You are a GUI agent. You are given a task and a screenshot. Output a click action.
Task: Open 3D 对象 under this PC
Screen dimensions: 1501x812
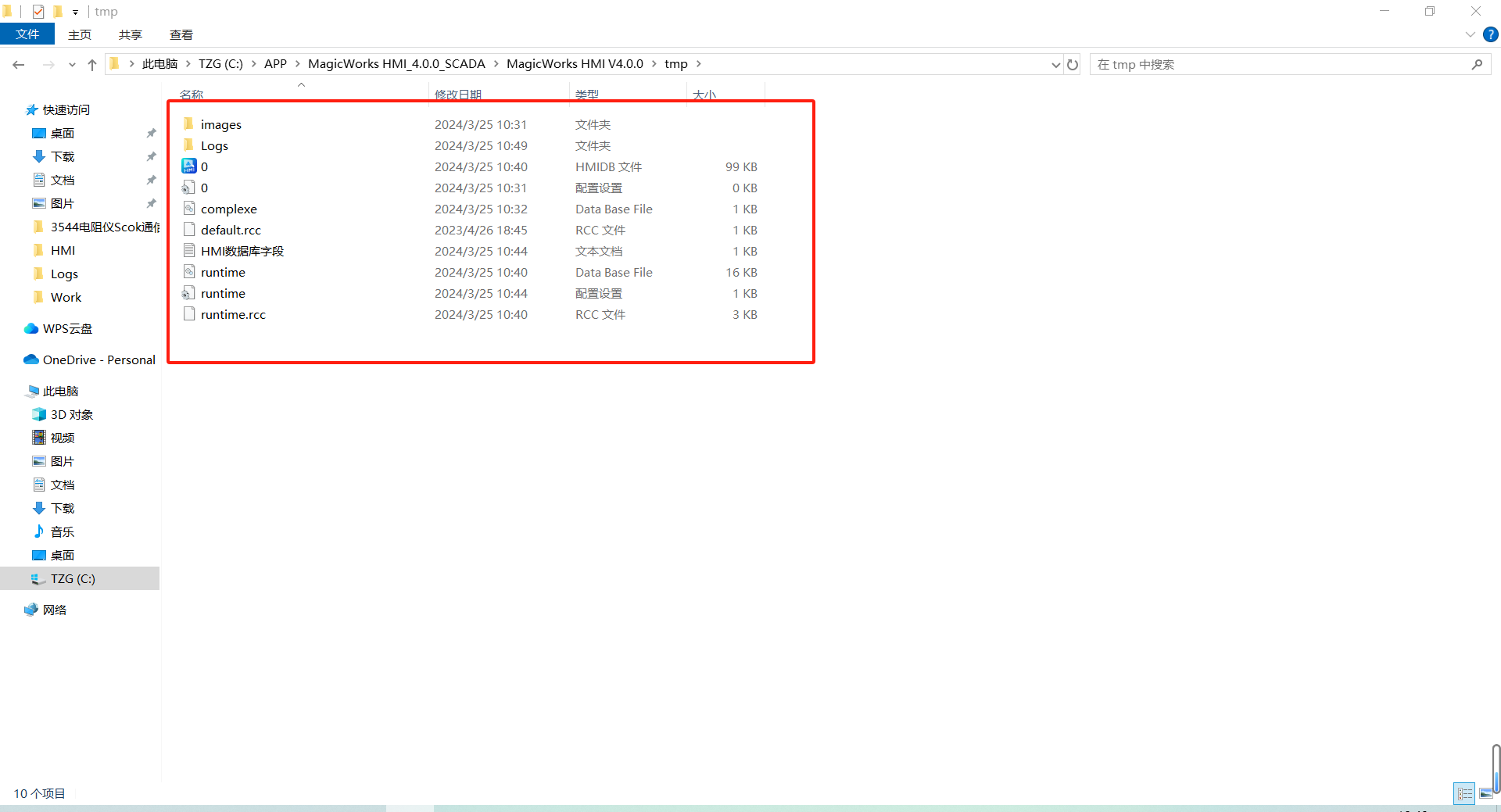(x=71, y=414)
